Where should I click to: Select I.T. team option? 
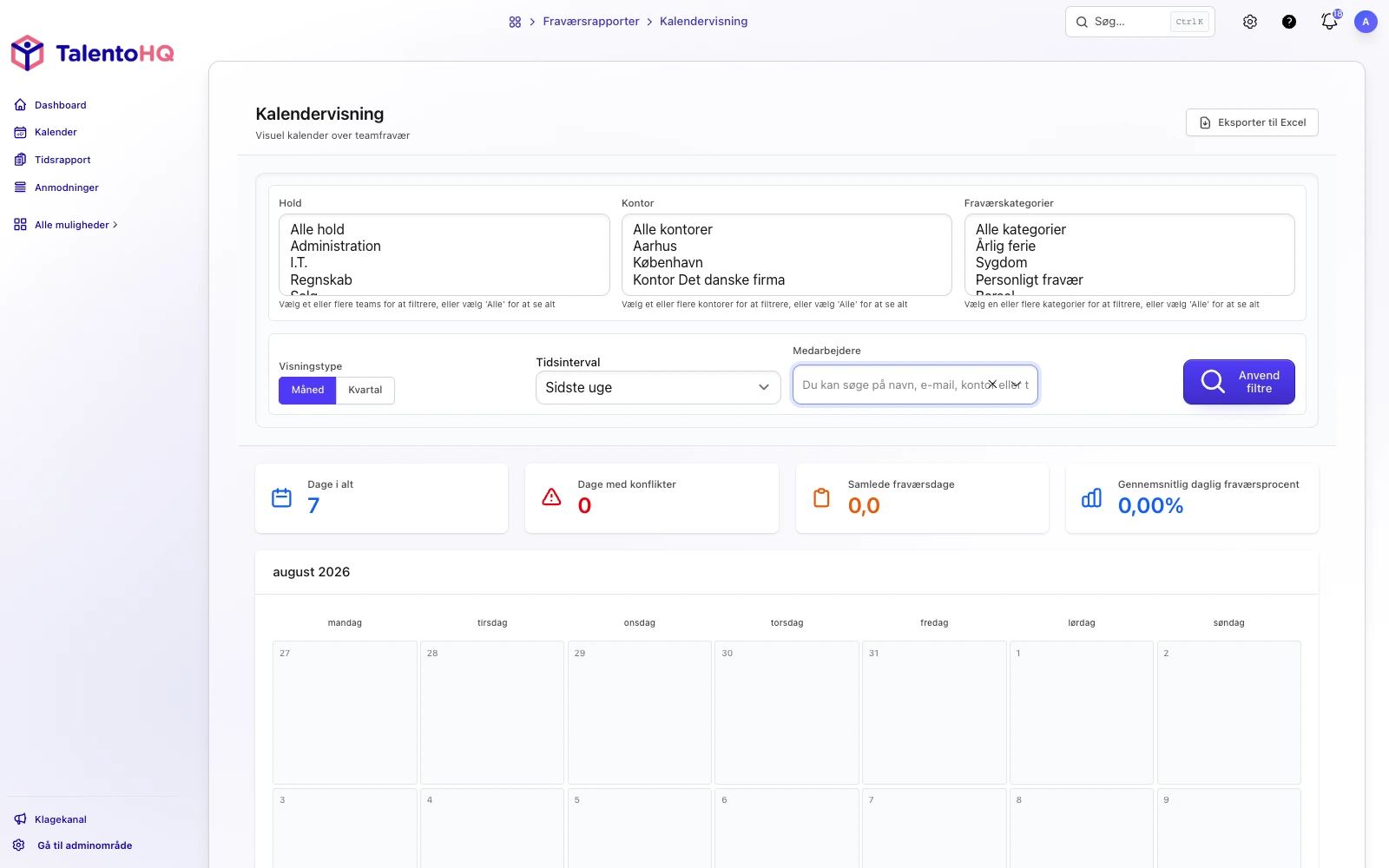pos(444,263)
